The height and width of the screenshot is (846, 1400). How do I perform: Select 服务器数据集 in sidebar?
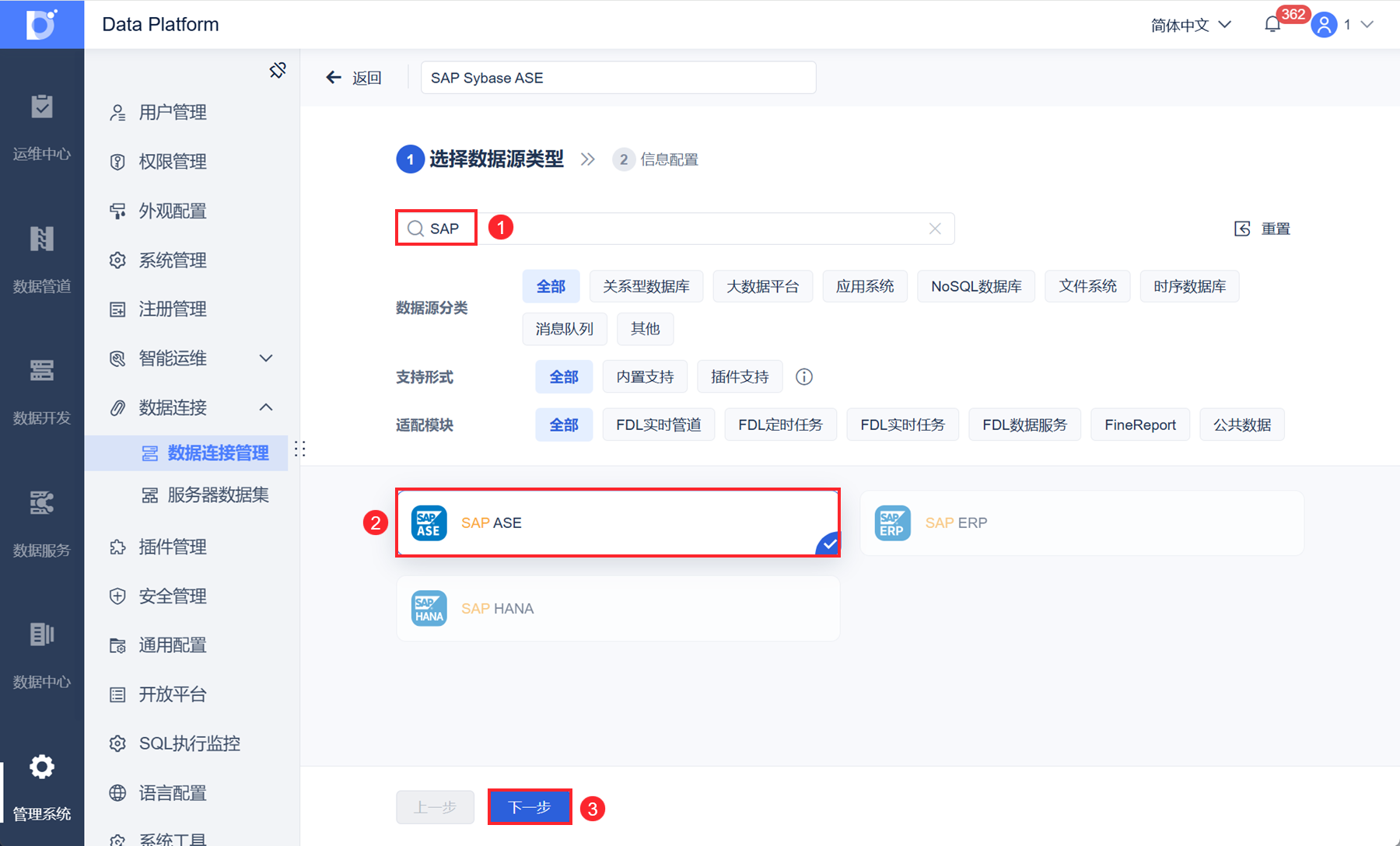point(205,495)
